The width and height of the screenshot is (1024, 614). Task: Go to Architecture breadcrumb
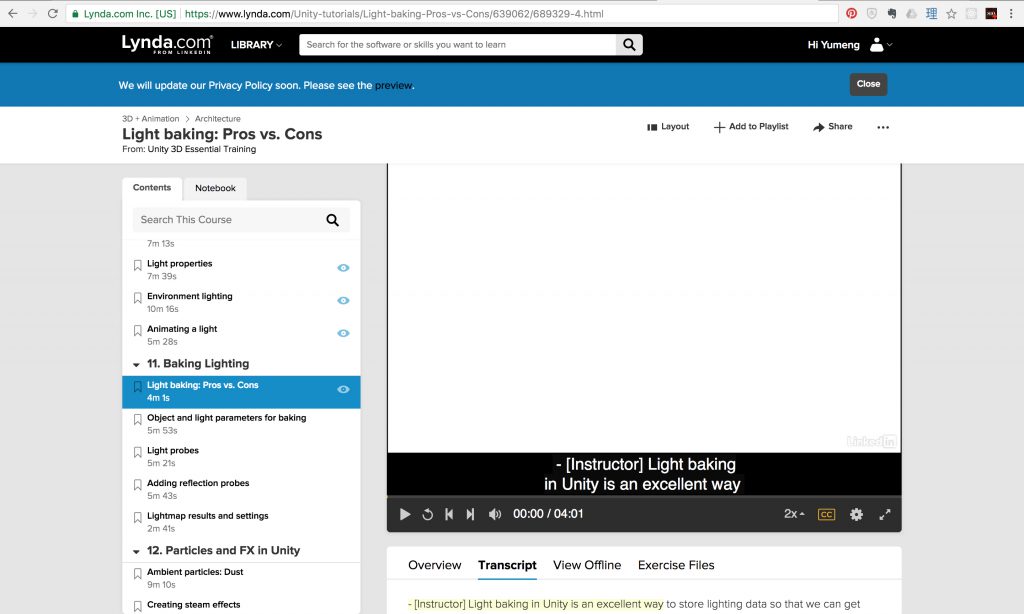click(x=217, y=119)
